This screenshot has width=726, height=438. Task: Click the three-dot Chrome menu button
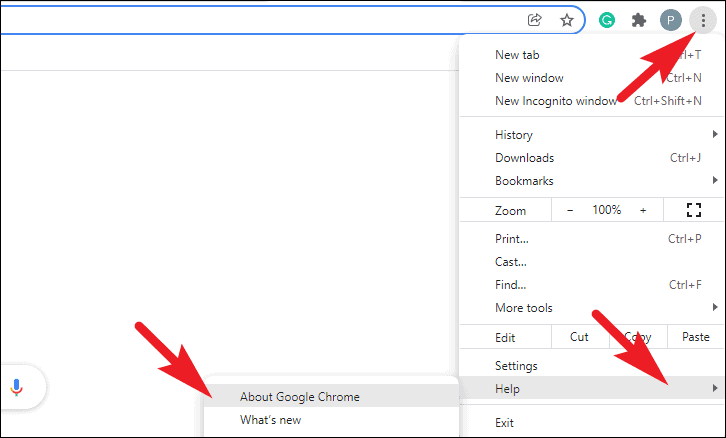point(703,20)
